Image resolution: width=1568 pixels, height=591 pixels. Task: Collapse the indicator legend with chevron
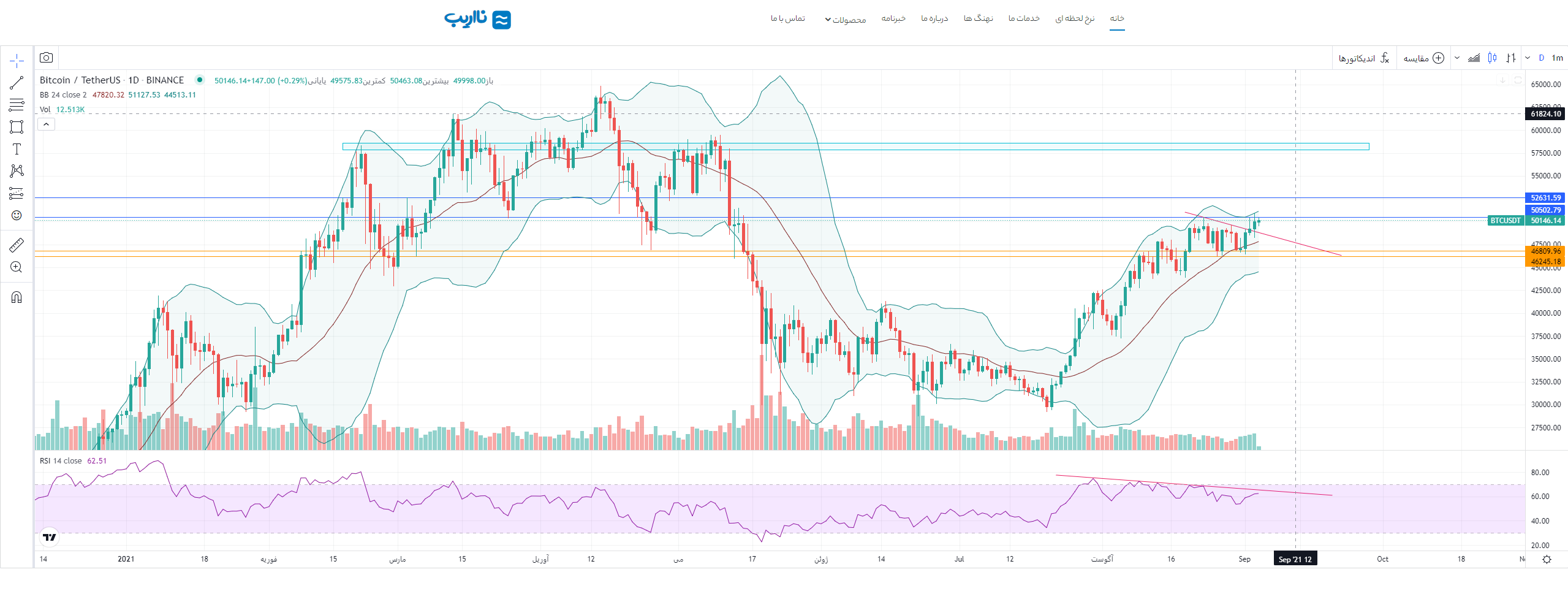coord(47,124)
